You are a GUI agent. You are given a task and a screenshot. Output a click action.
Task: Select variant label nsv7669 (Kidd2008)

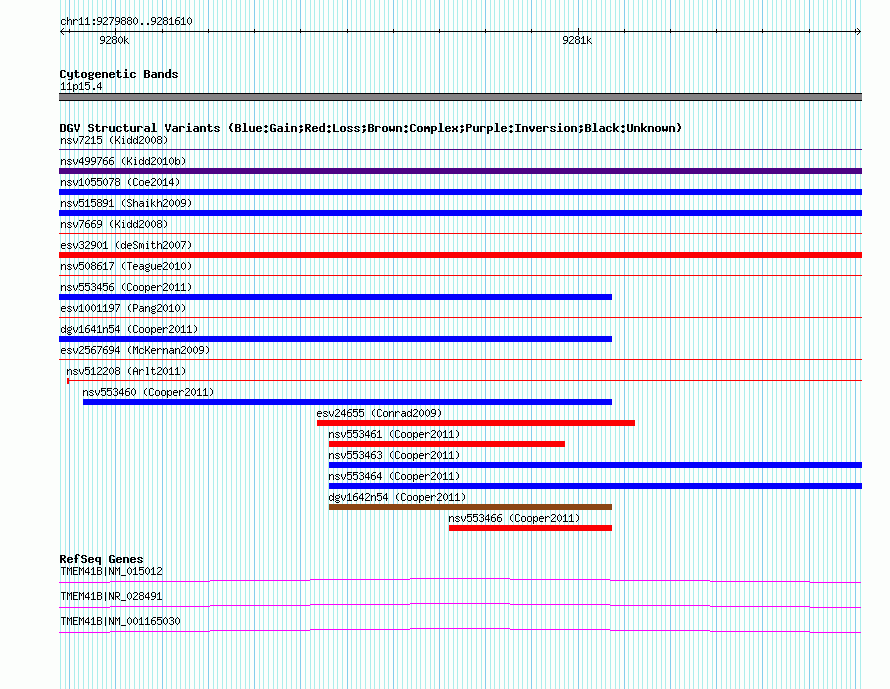pyautogui.click(x=114, y=224)
